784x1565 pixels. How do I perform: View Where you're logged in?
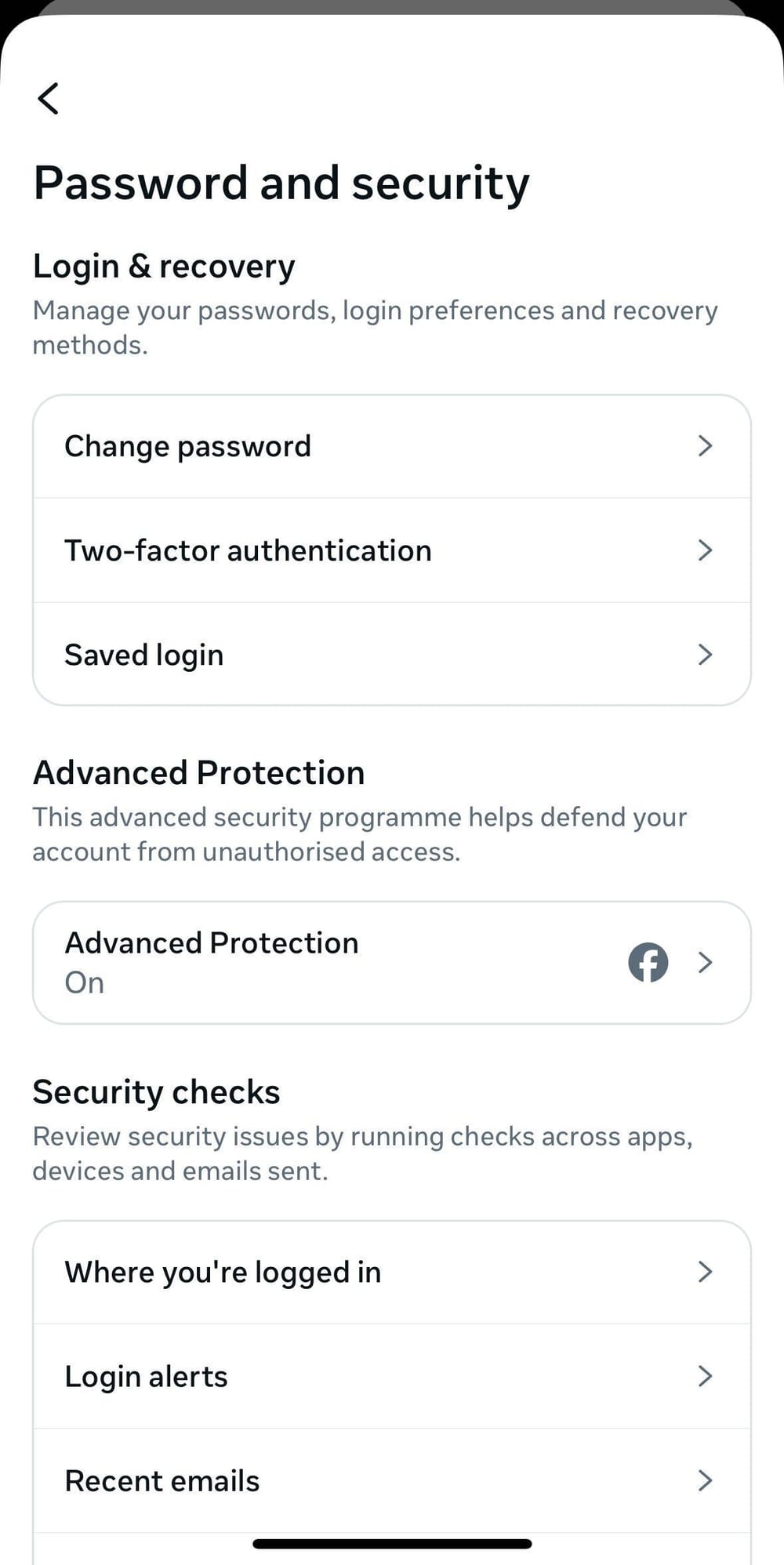pyautogui.click(x=223, y=1272)
